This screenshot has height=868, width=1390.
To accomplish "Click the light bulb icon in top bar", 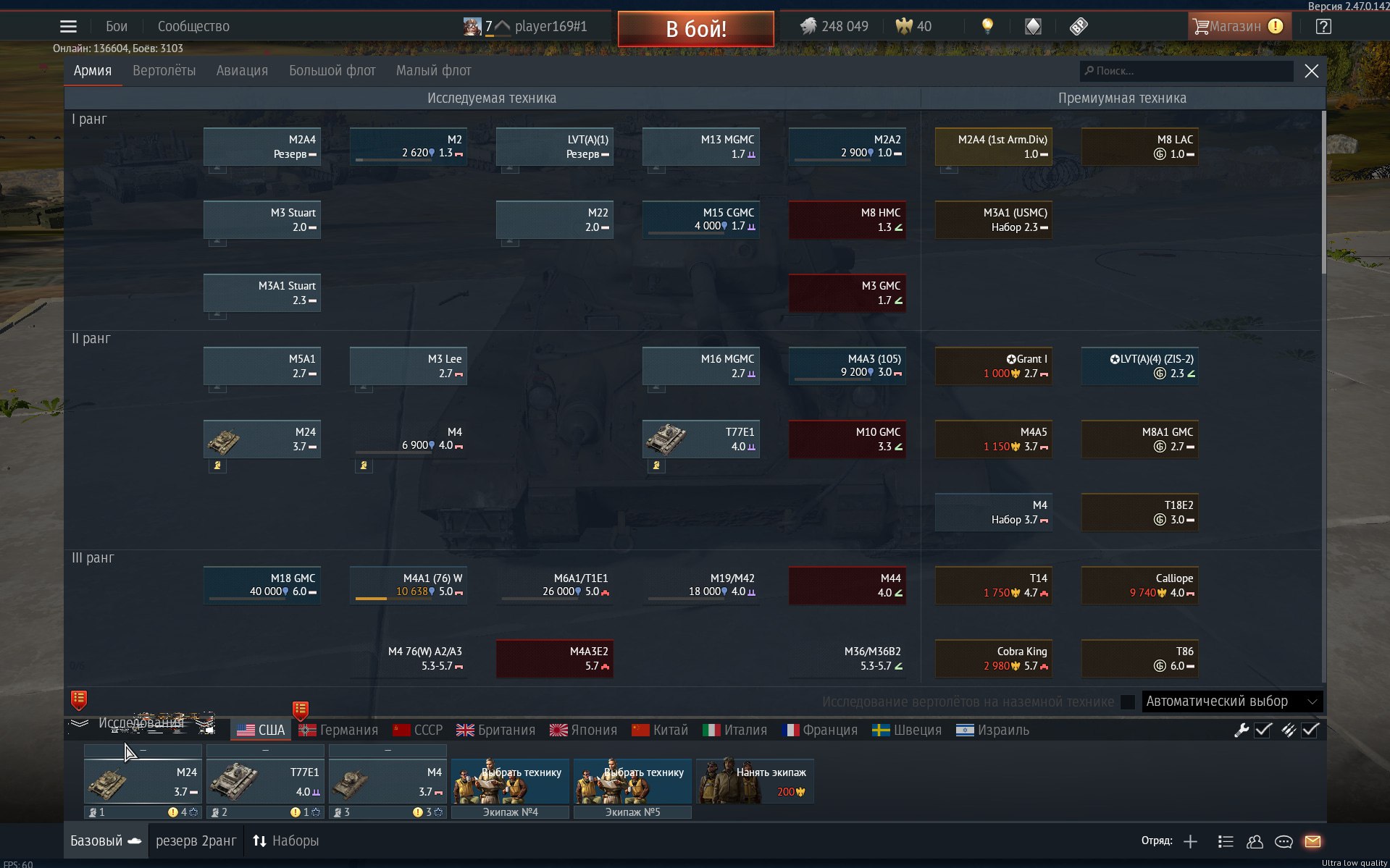I will point(987,27).
